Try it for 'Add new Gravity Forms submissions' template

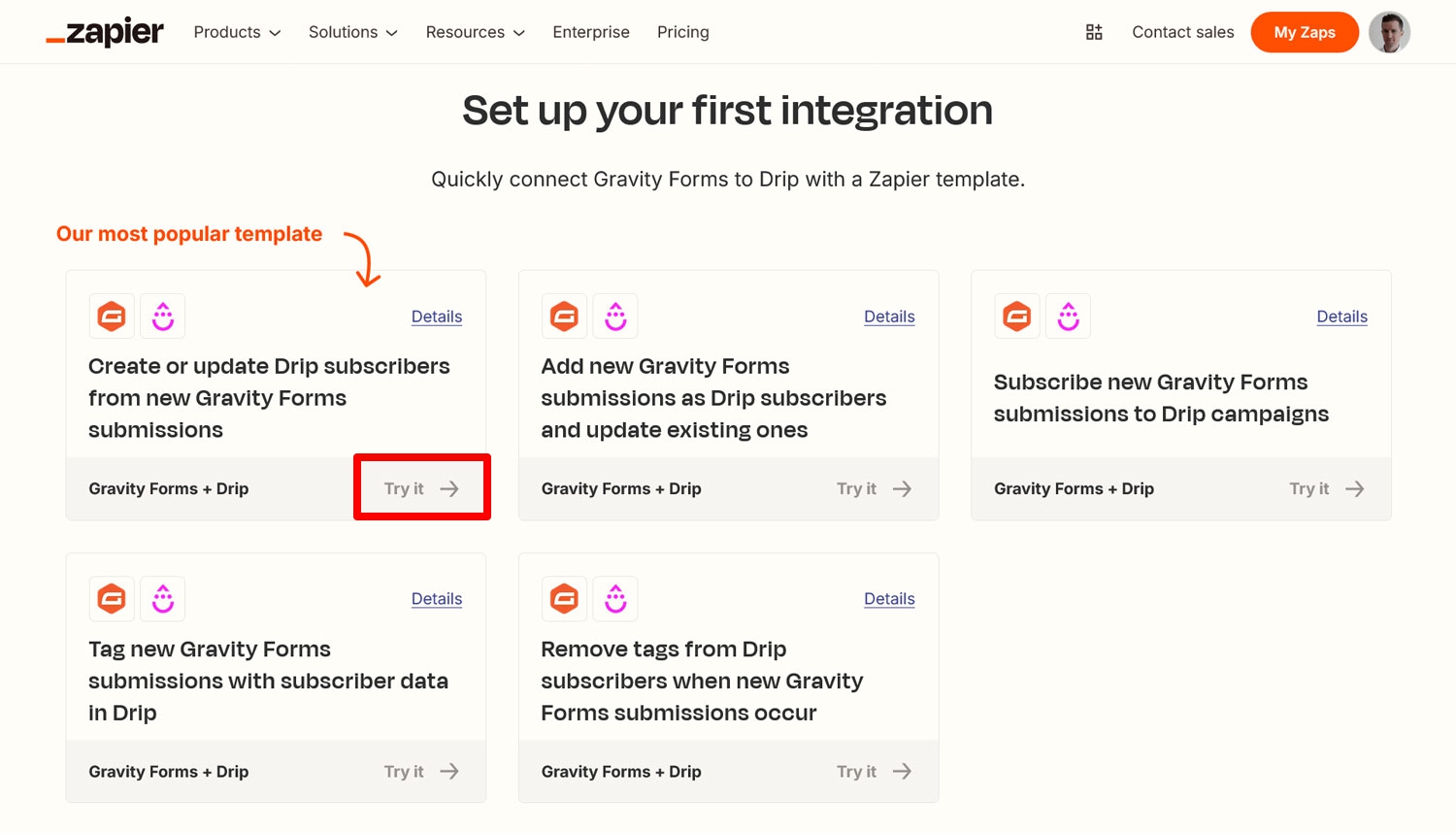point(875,488)
